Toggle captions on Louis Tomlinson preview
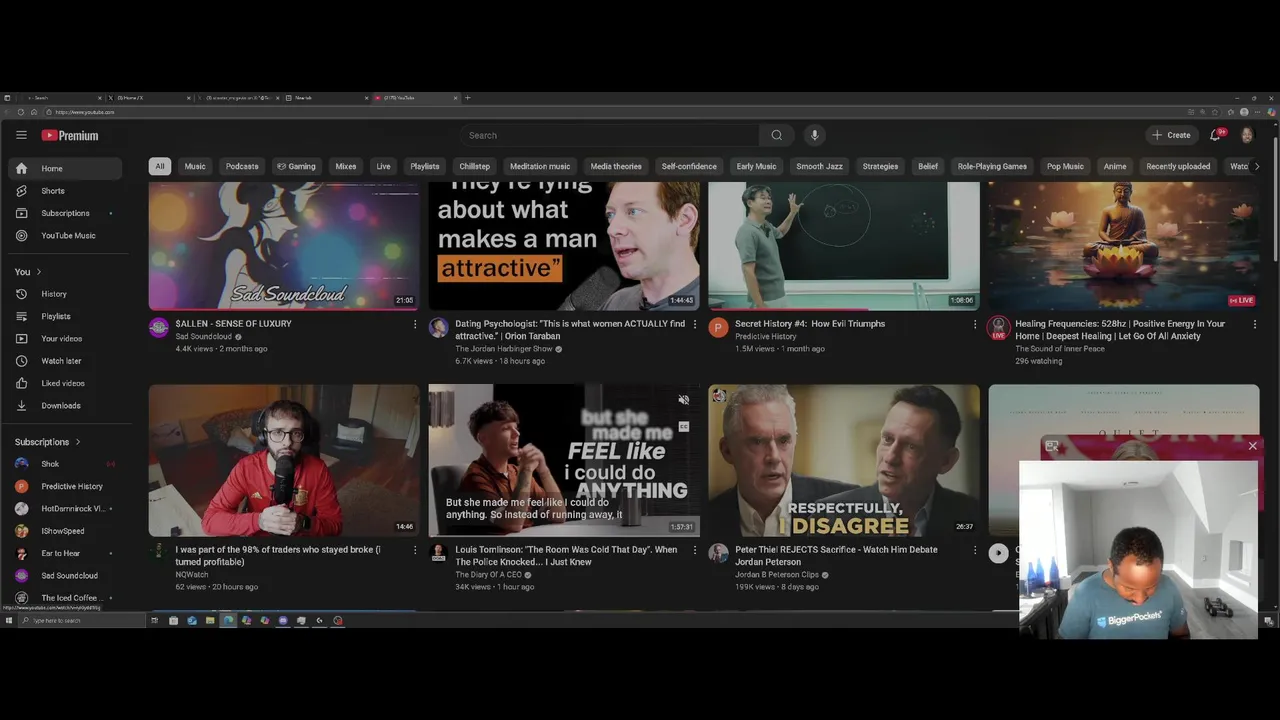Viewport: 1280px width, 720px height. 683,427
